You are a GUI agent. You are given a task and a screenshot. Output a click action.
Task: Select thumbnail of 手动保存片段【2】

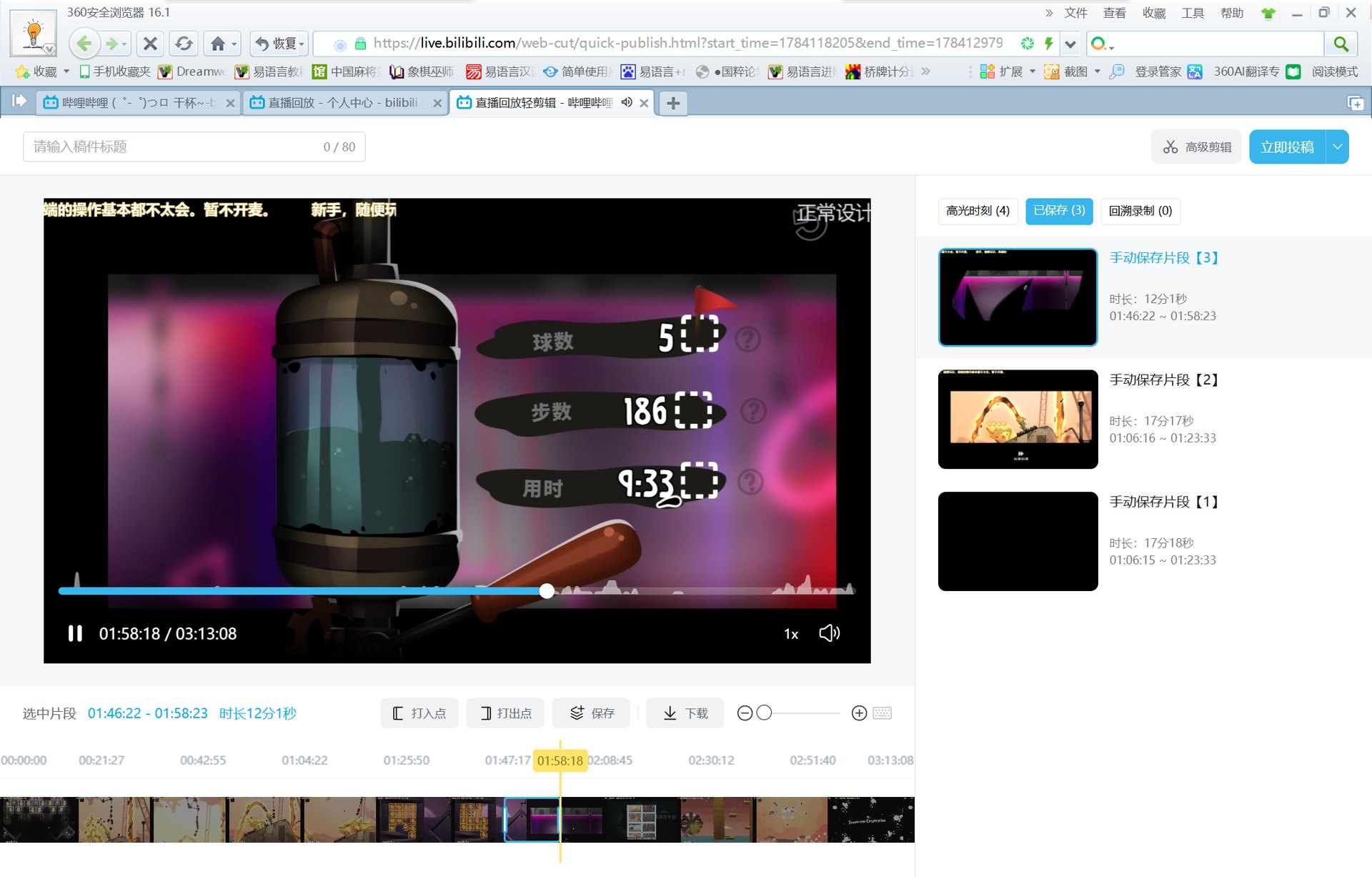click(x=1018, y=419)
